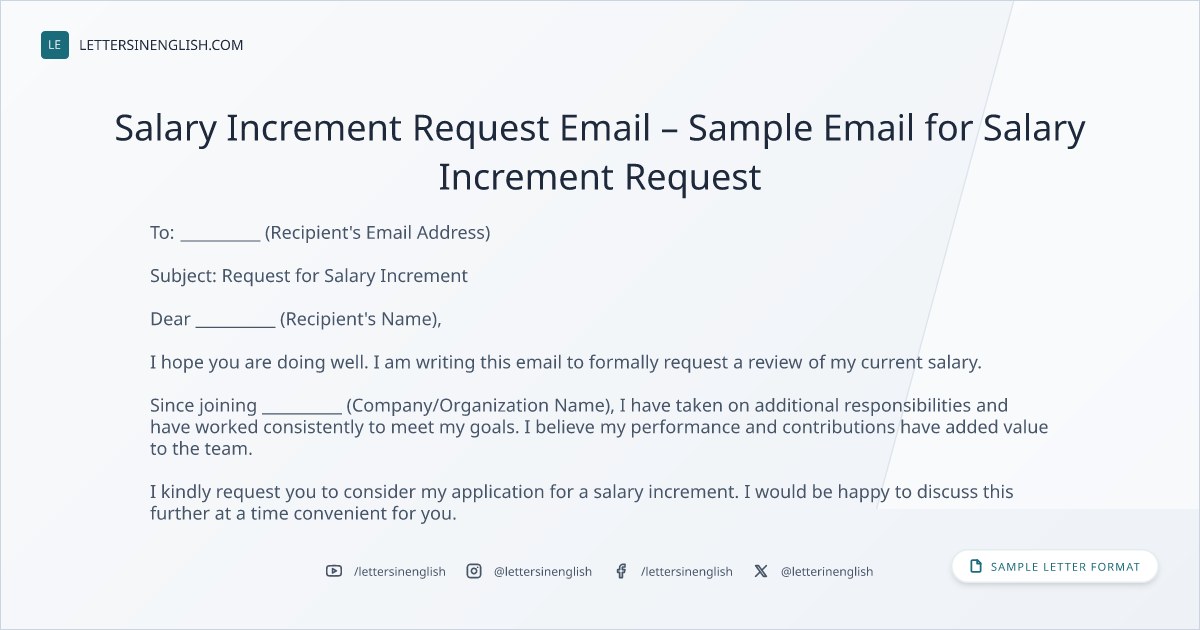Viewport: 1200px width, 630px height.
Task: Open the /lettersinenglish Facebook handle
Action: pyautogui.click(x=687, y=571)
